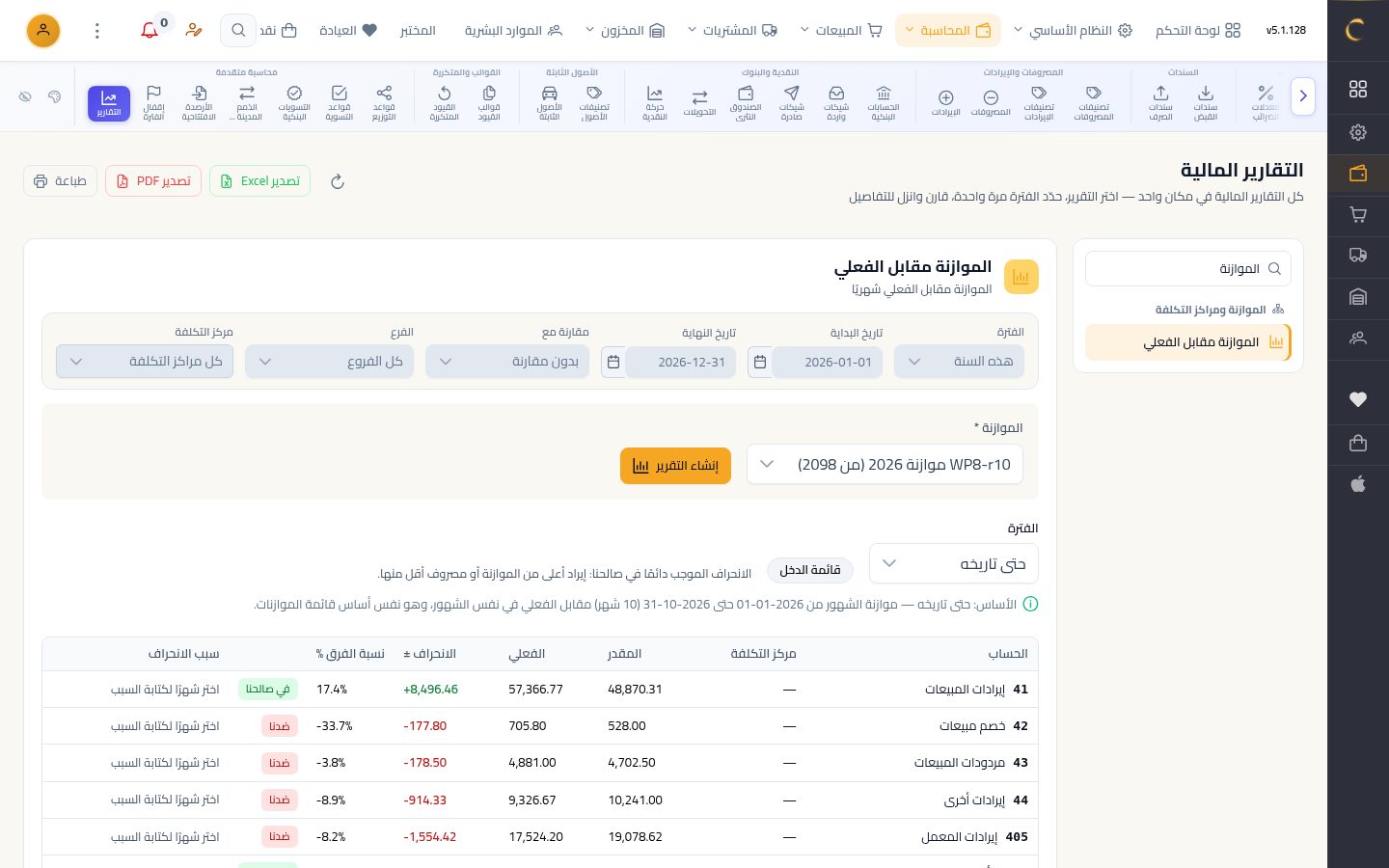Open the الموارد البشرية menu item
The height and width of the screenshot is (868, 1389).
[x=513, y=30]
